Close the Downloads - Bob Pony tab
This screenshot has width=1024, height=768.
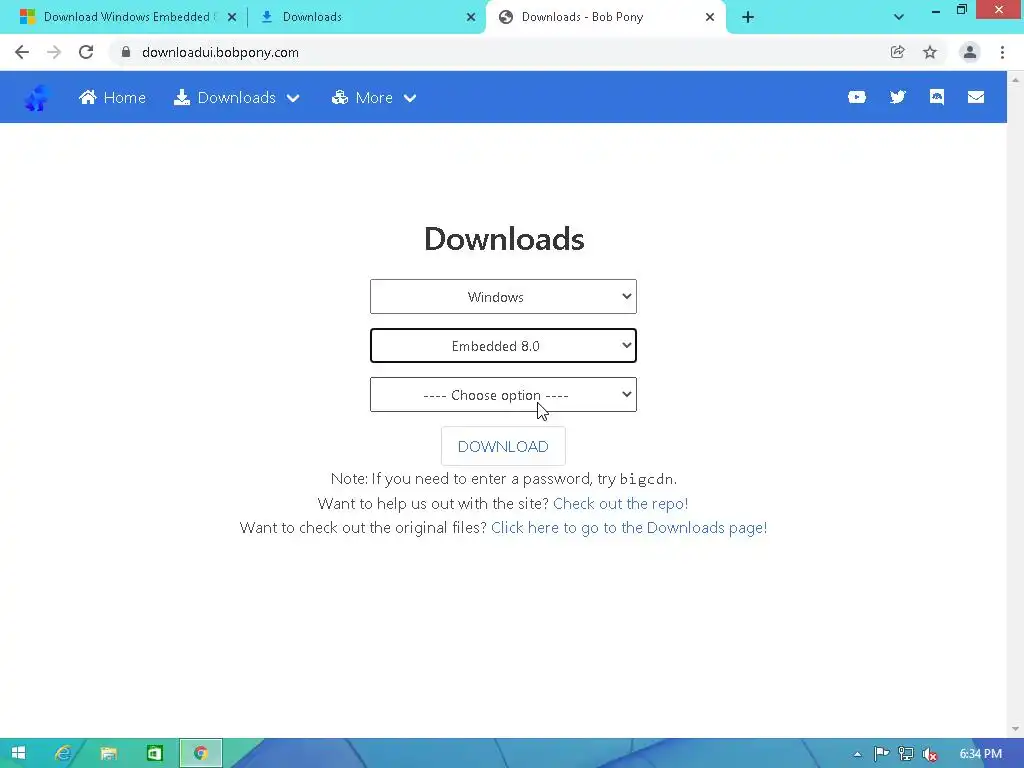click(710, 17)
